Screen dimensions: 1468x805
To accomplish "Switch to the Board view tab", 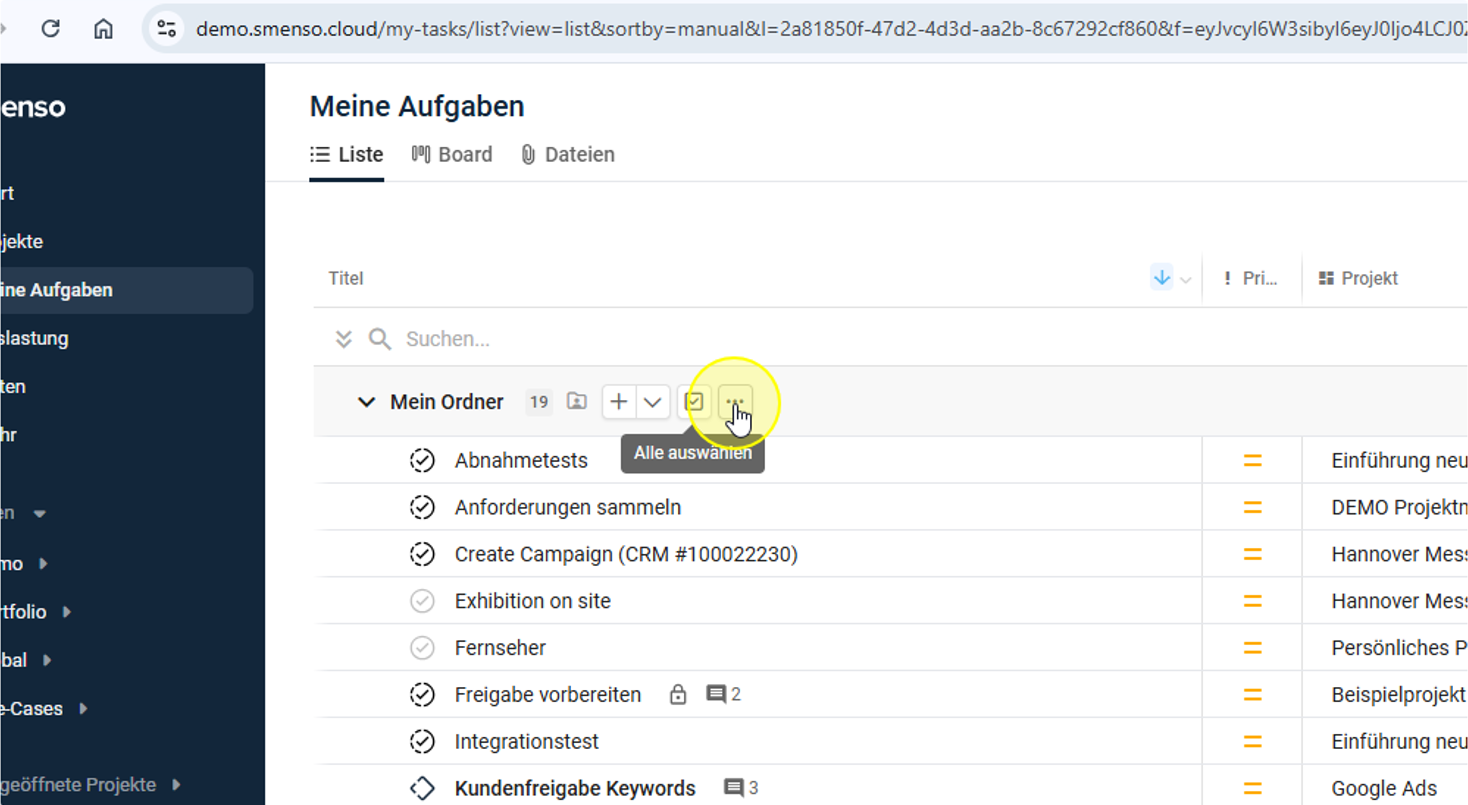I will [x=453, y=155].
